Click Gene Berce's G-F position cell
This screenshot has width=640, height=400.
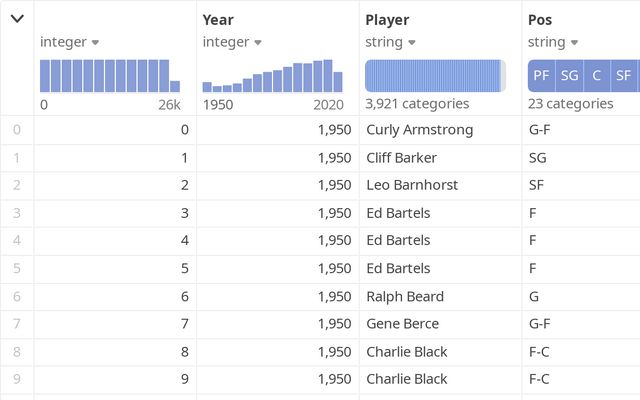pyautogui.click(x=539, y=324)
